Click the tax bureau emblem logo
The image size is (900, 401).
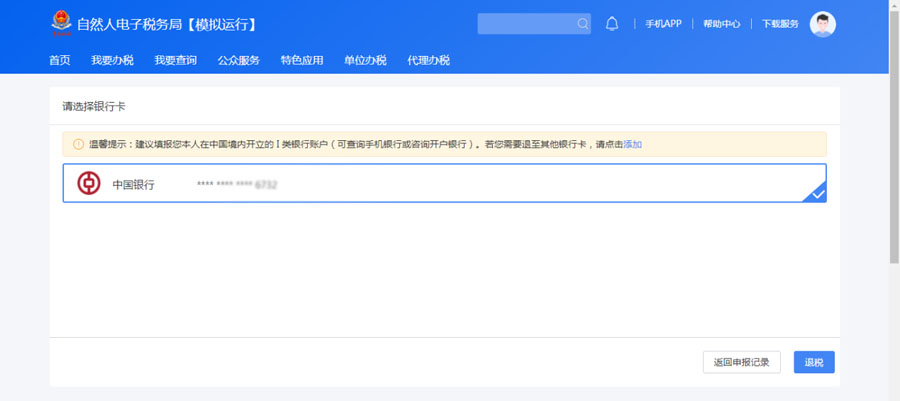tap(61, 23)
